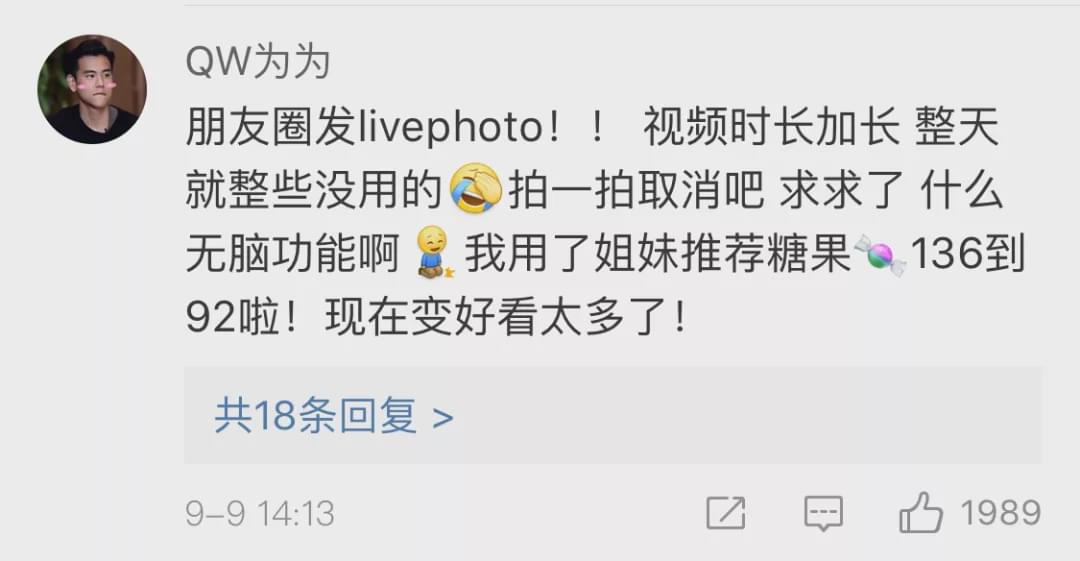Image resolution: width=1080 pixels, height=561 pixels.
Task: Tap the text 我用了姐妹推荐糖果
Action: coord(658,253)
